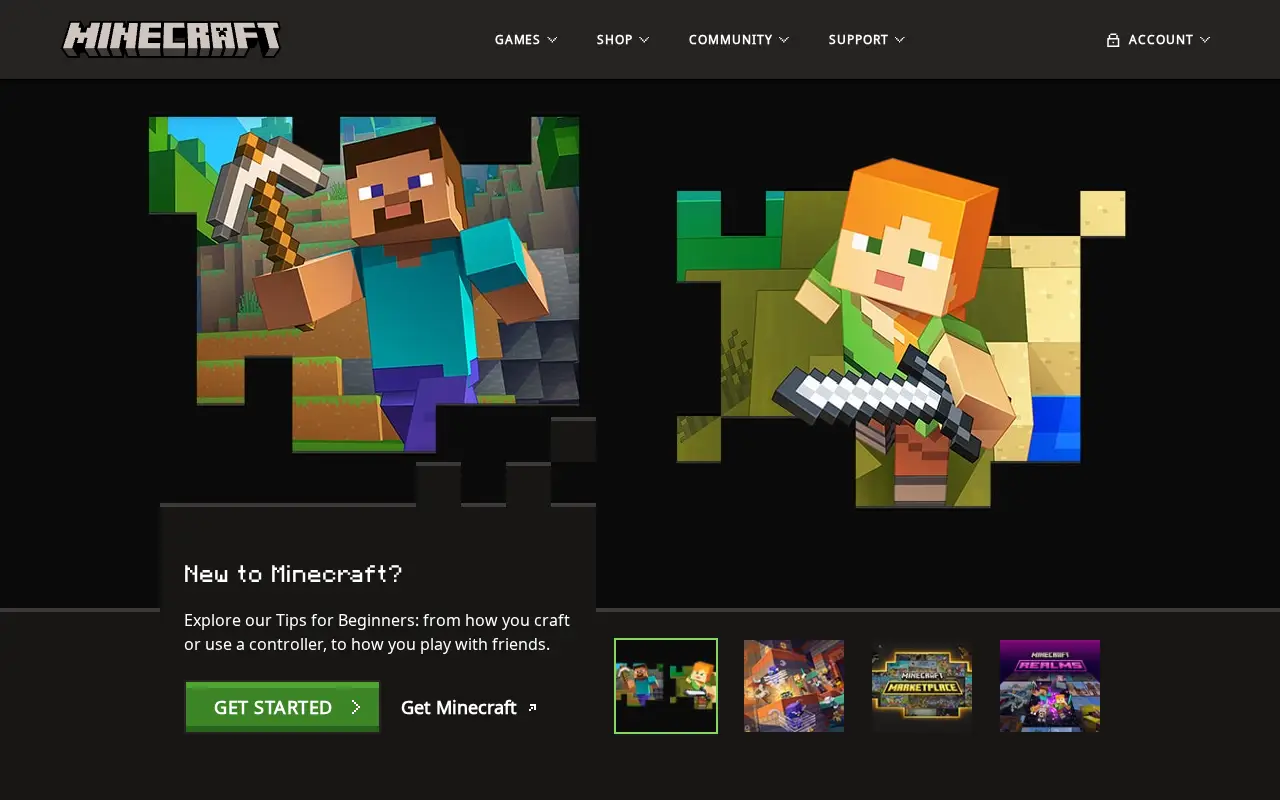
Task: Click the arrow icon inside Get Started button
Action: [x=356, y=707]
